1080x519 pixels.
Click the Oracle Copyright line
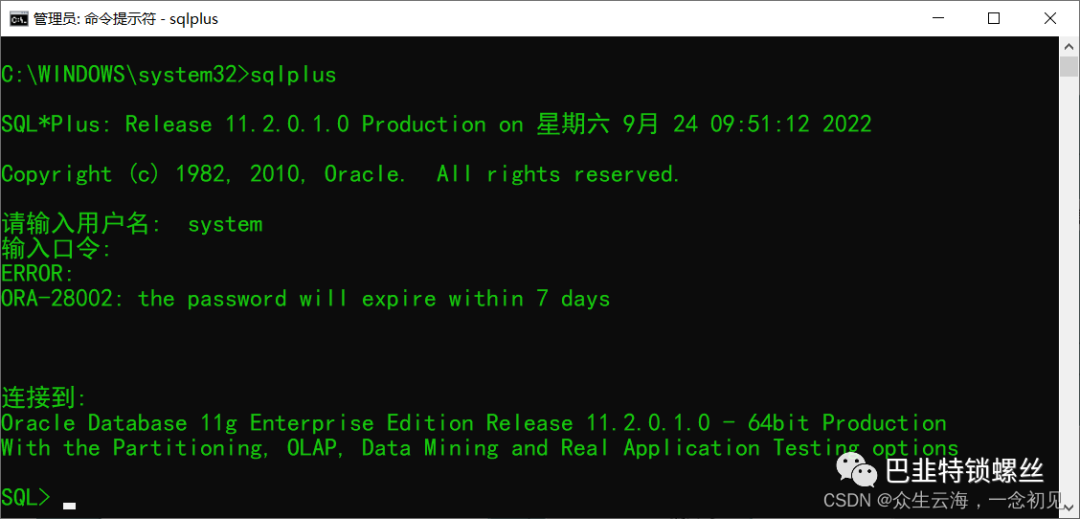[x=340, y=174]
